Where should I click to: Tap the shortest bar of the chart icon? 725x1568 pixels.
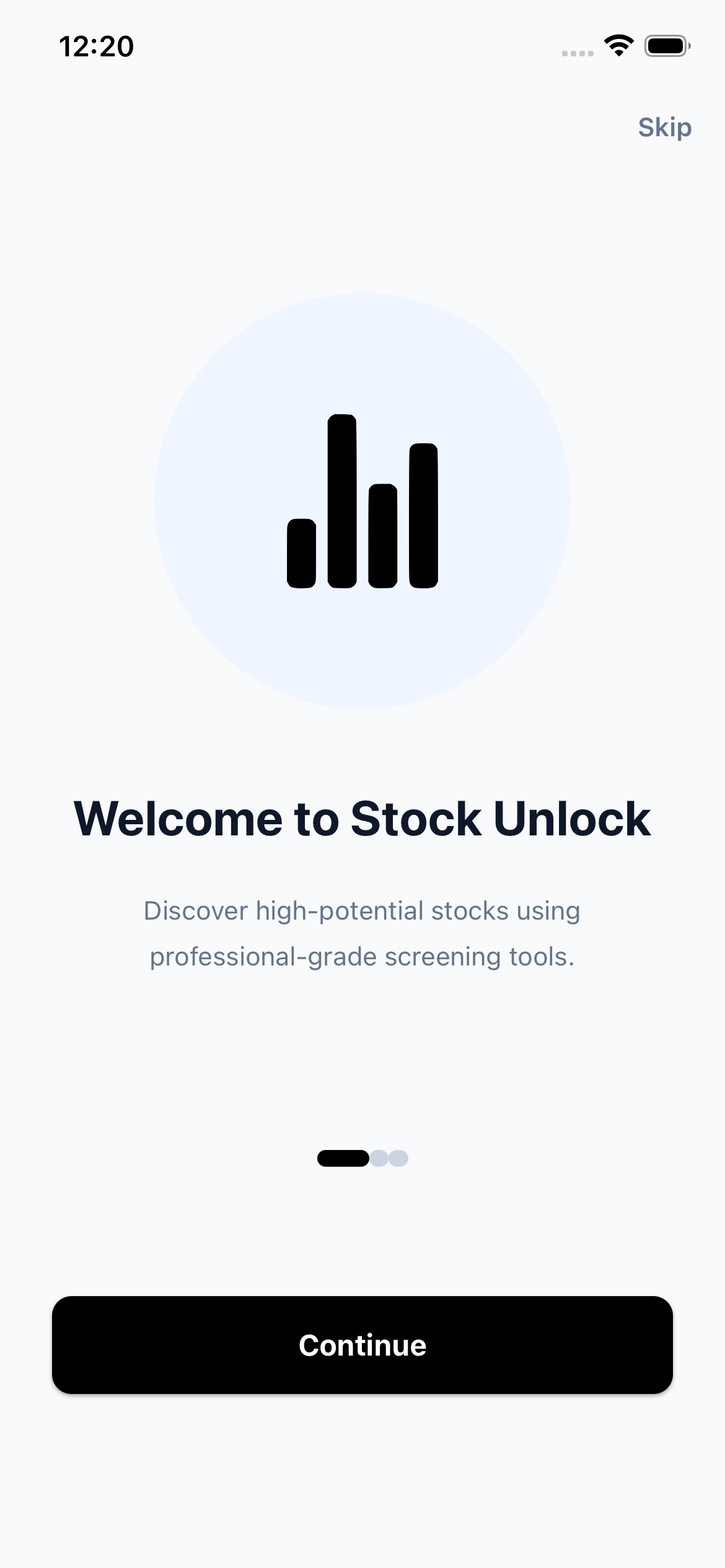pos(302,553)
